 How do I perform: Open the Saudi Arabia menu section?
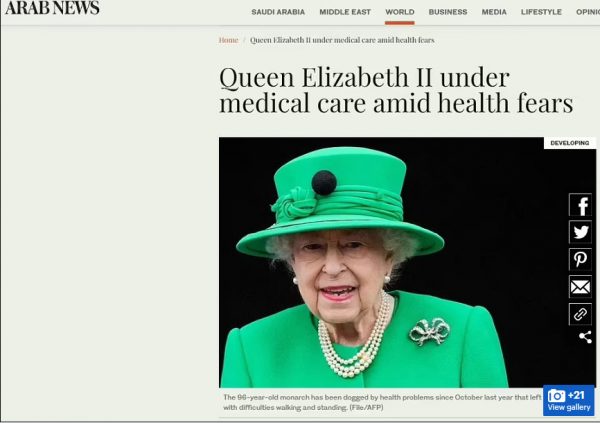coord(278,12)
